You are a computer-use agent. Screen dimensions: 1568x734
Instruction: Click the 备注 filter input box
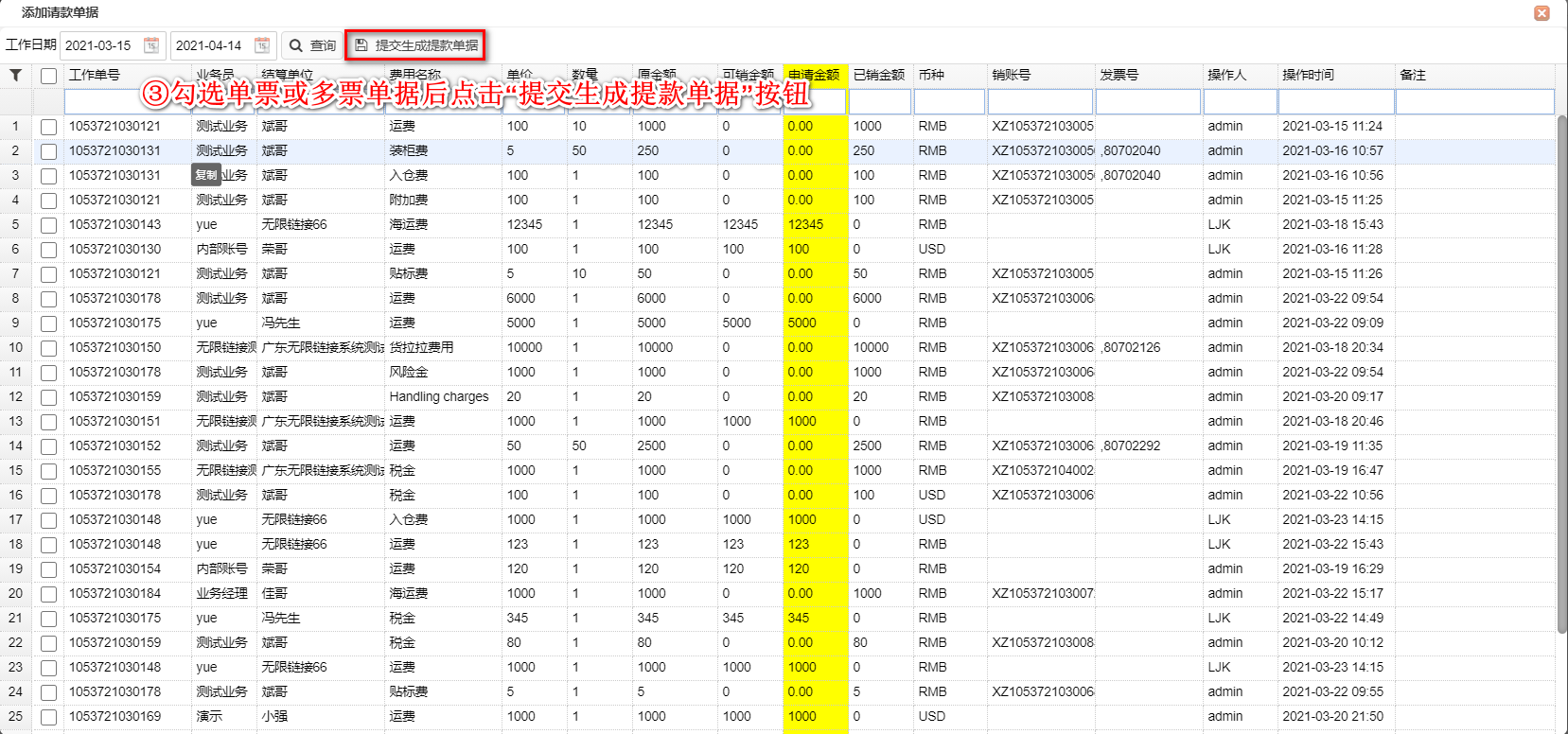pyautogui.click(x=1473, y=101)
